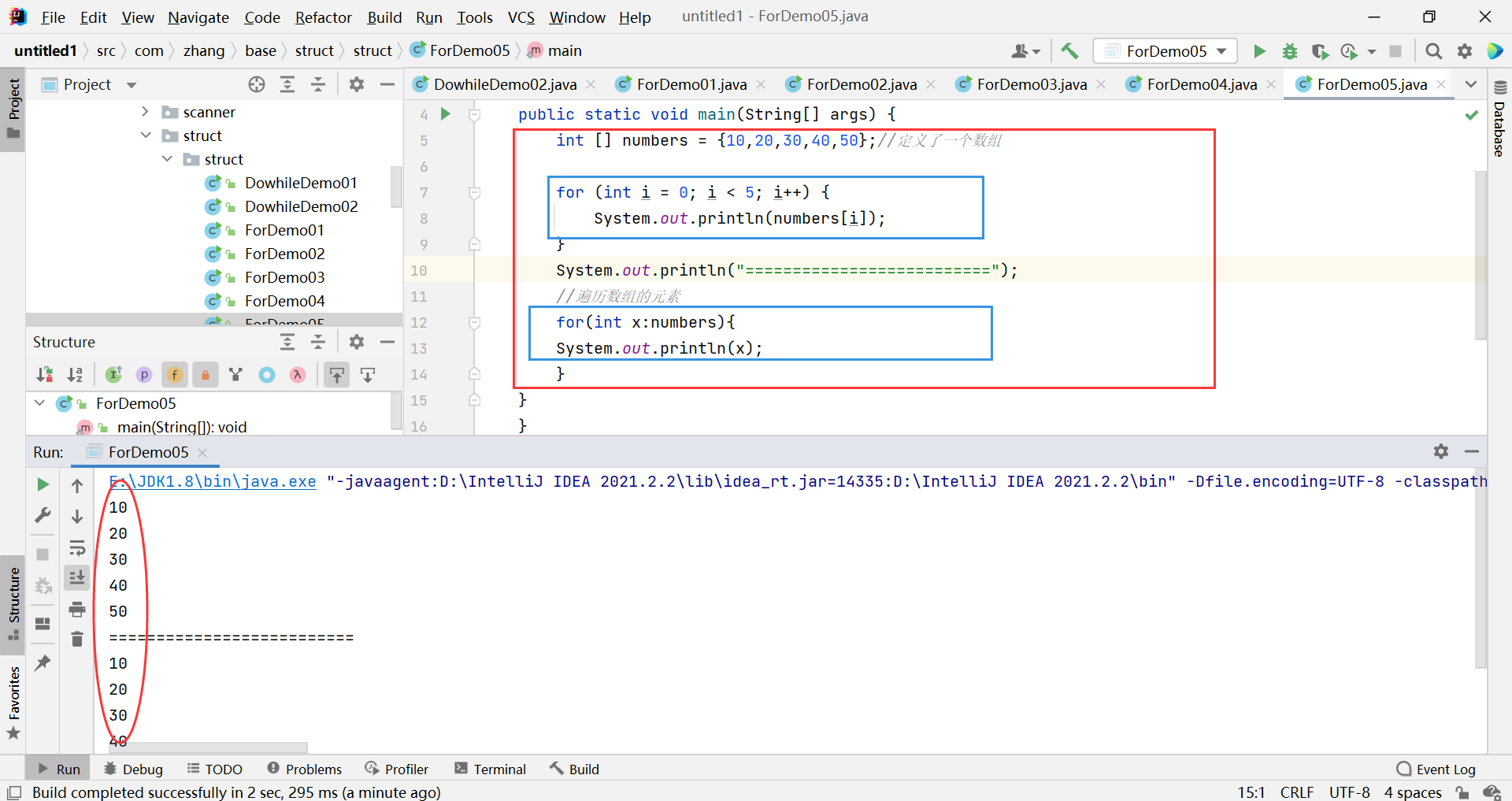Screen dimensions: 1512x801
Task: Open the Problems tool window
Action: (305, 769)
